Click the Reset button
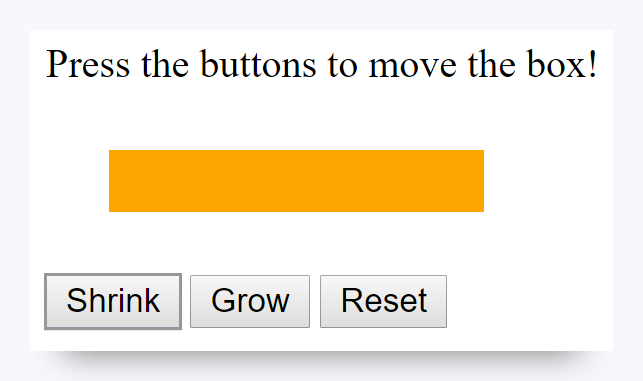Viewport: 643px width, 381px height. [x=383, y=301]
